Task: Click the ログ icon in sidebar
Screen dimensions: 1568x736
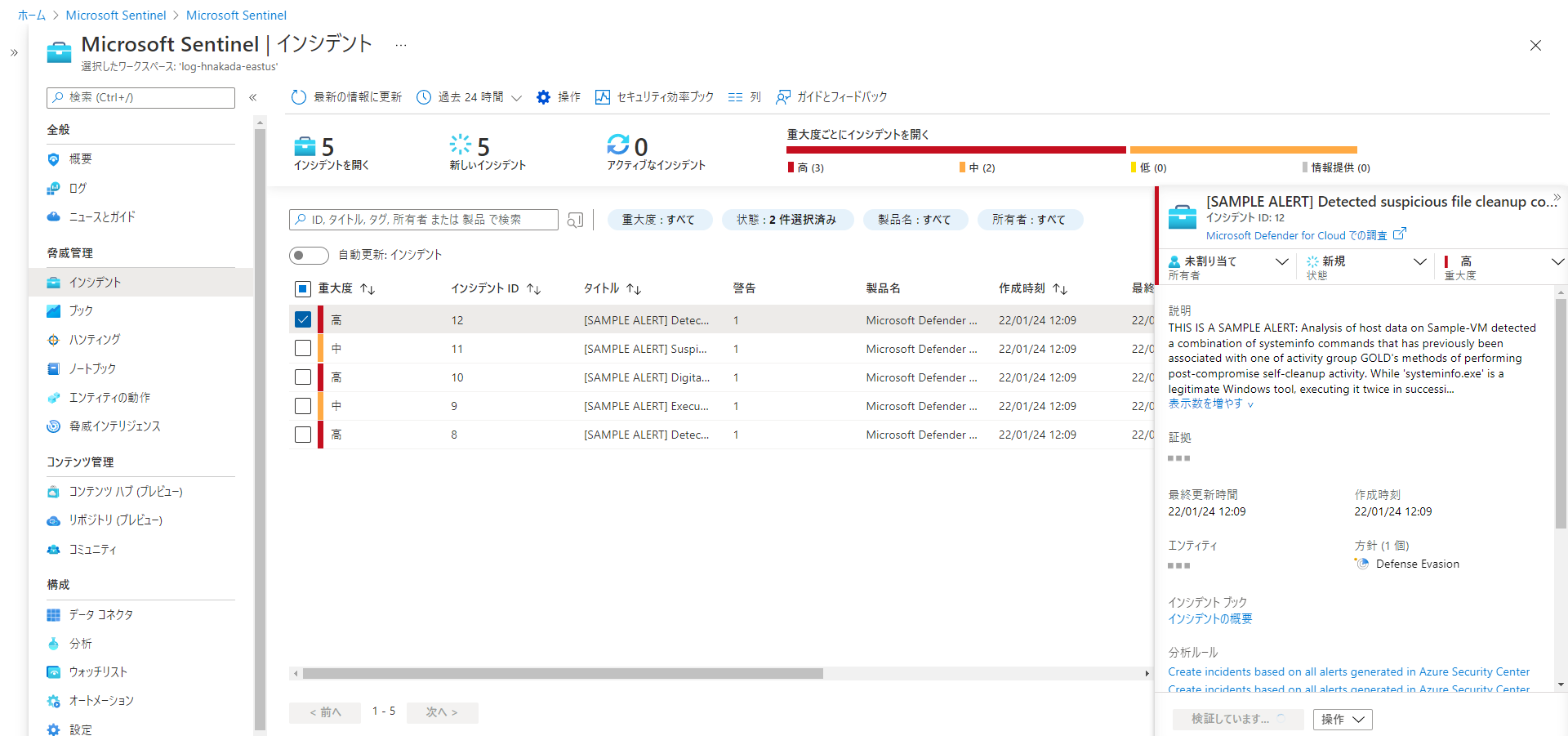Action: point(54,188)
